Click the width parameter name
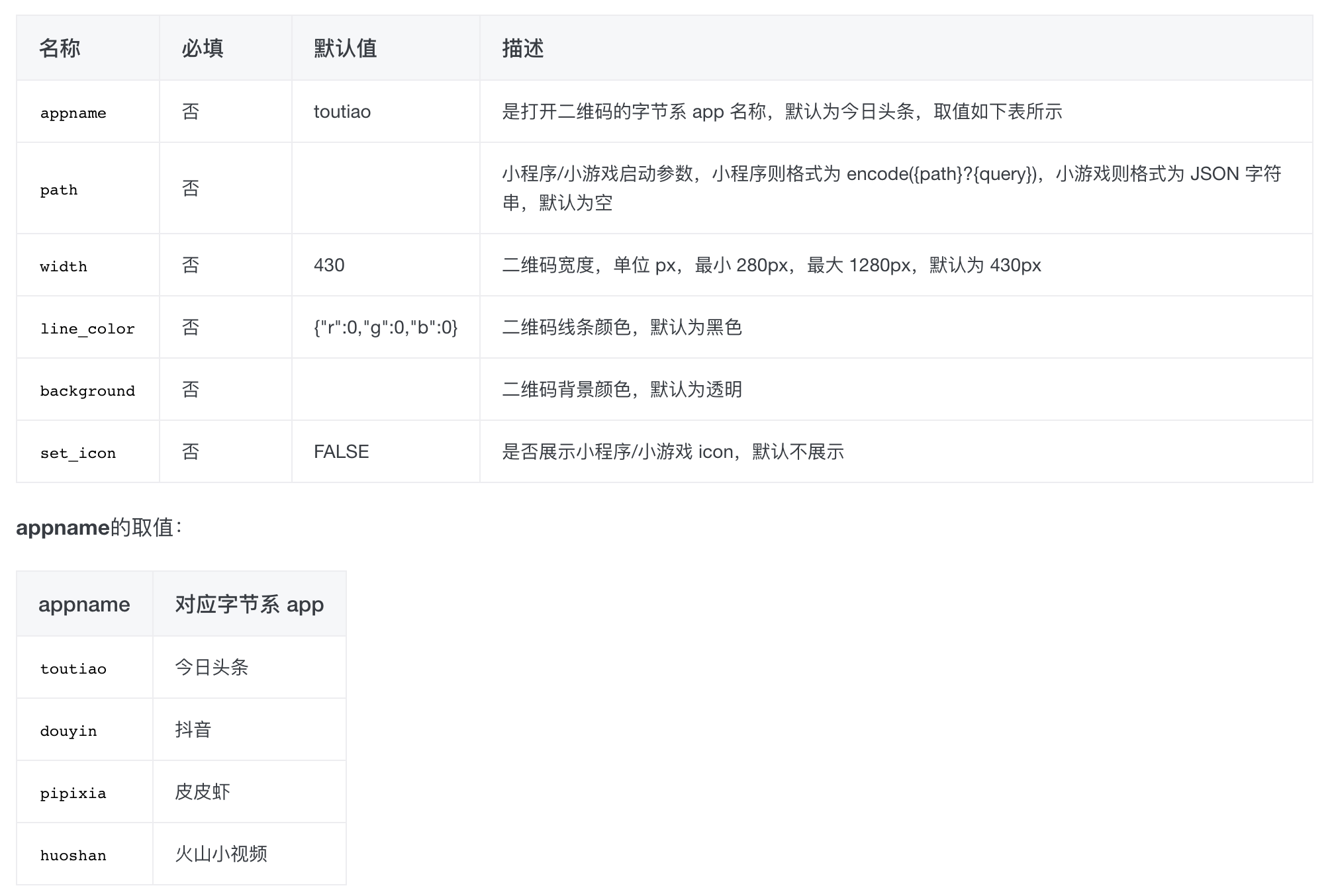Screen dimensions: 1332x896 (64, 266)
